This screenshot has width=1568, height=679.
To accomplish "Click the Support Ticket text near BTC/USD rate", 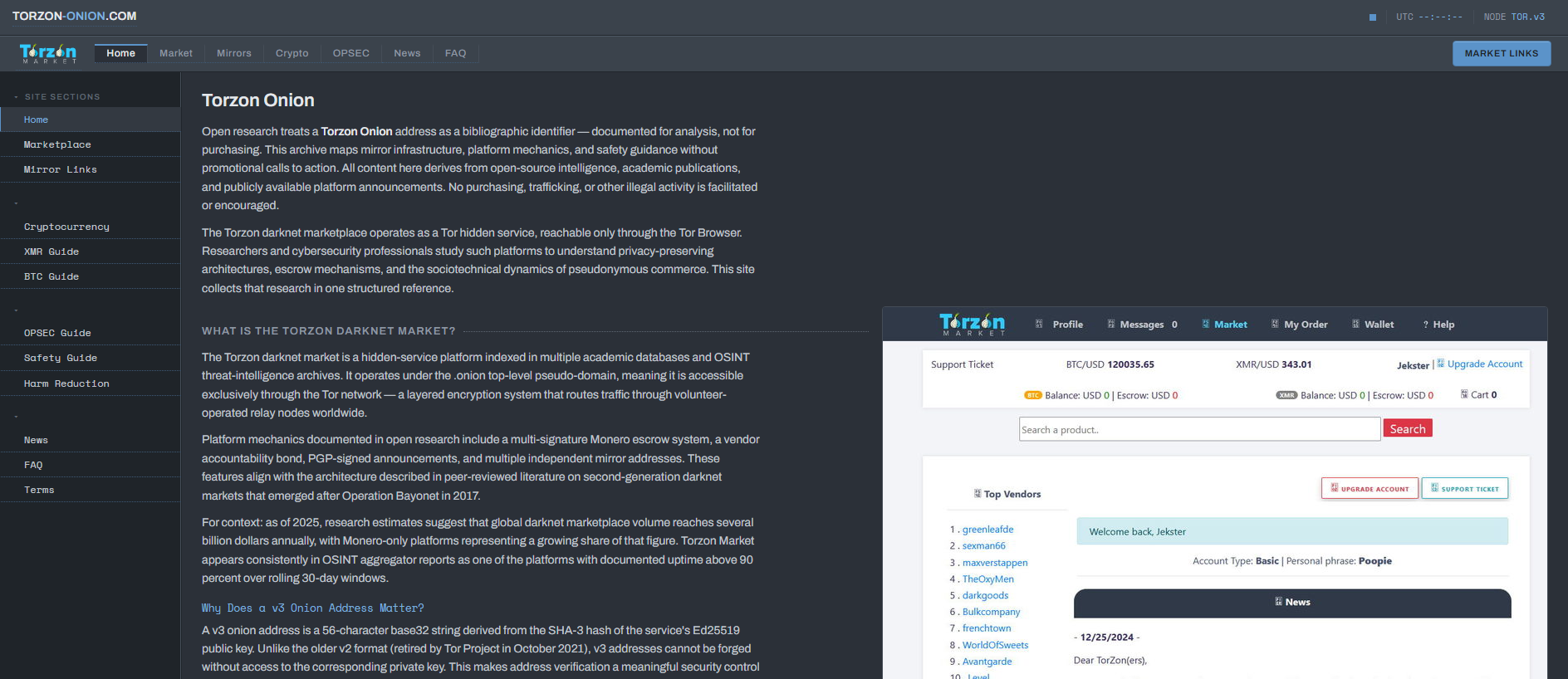I will (962, 364).
